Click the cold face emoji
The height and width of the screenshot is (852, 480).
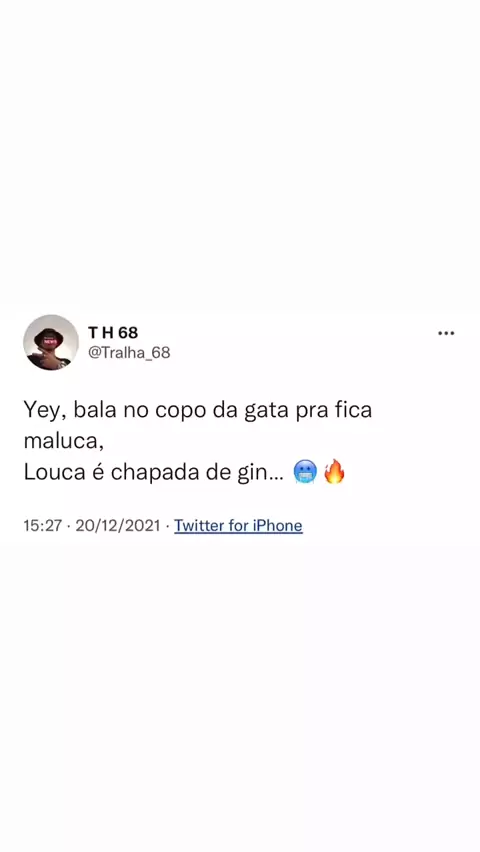(305, 472)
